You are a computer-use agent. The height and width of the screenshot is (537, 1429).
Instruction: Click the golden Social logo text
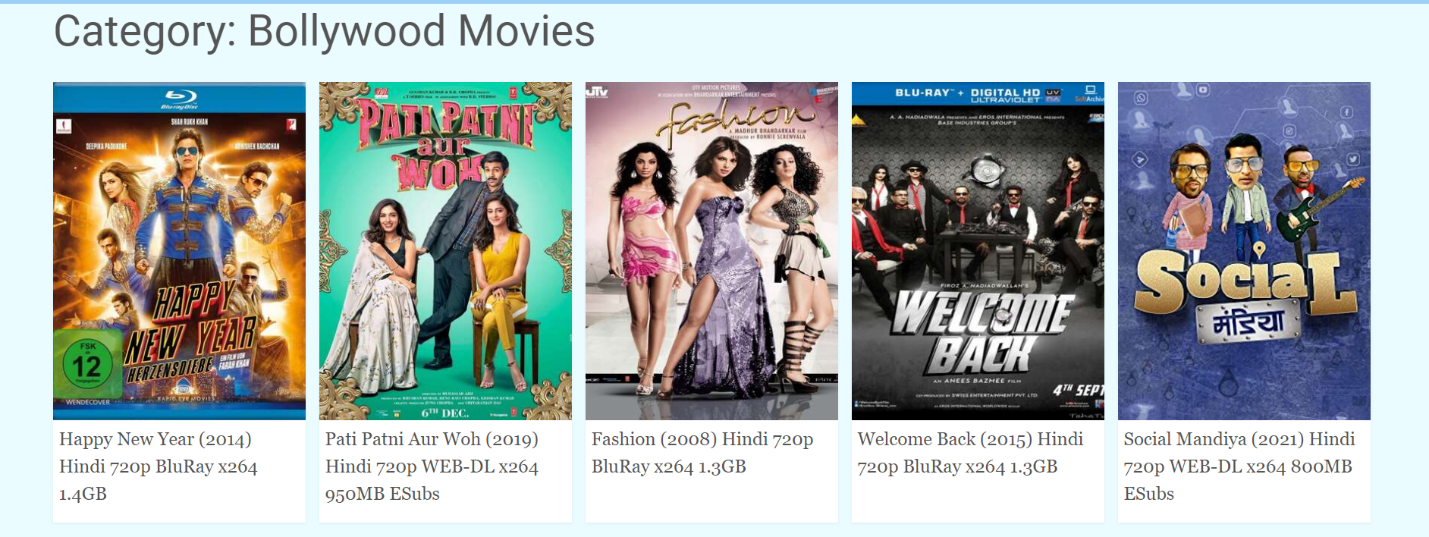1243,282
